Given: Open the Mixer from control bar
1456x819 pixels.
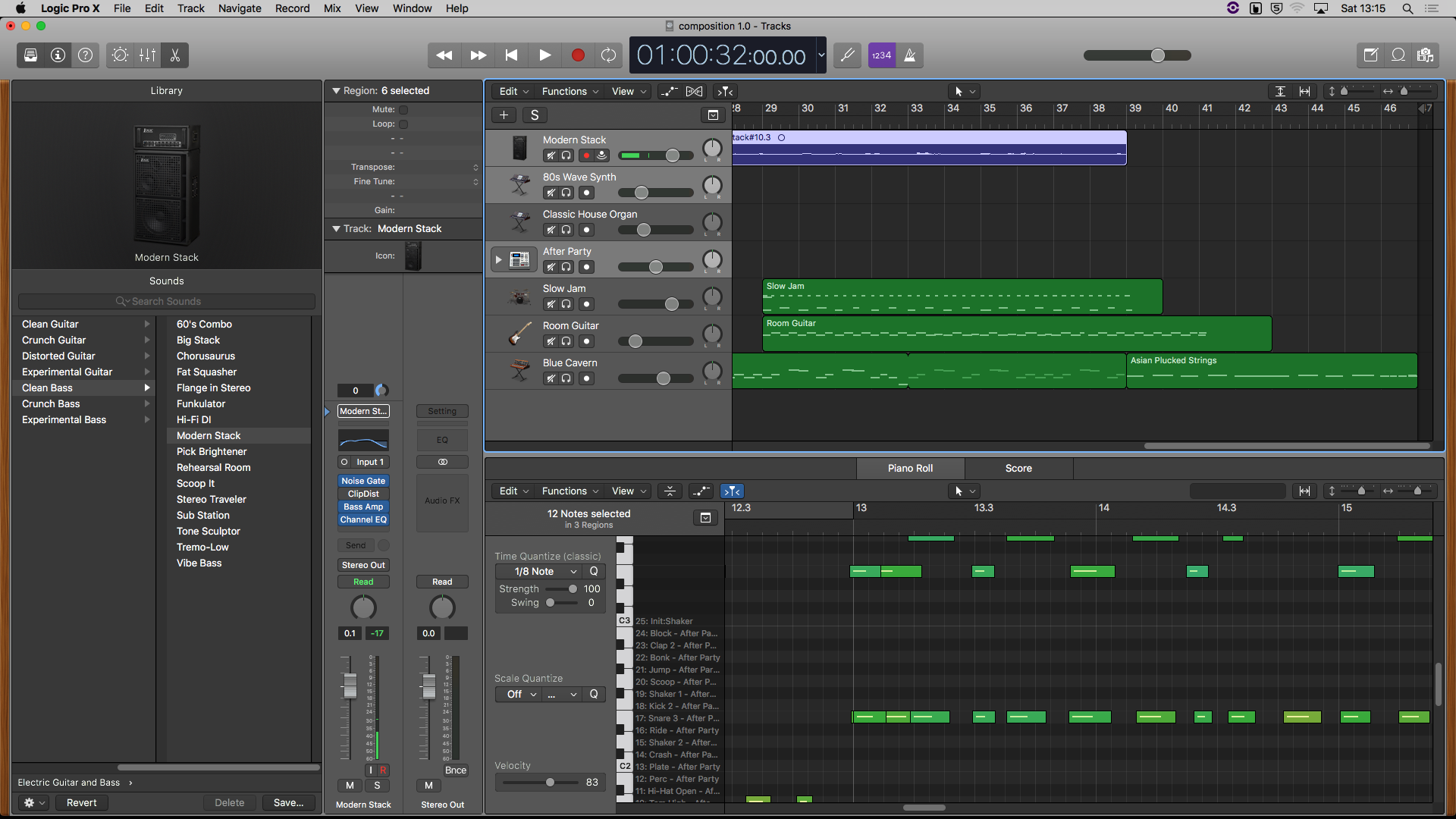Looking at the screenshot, I should (148, 55).
